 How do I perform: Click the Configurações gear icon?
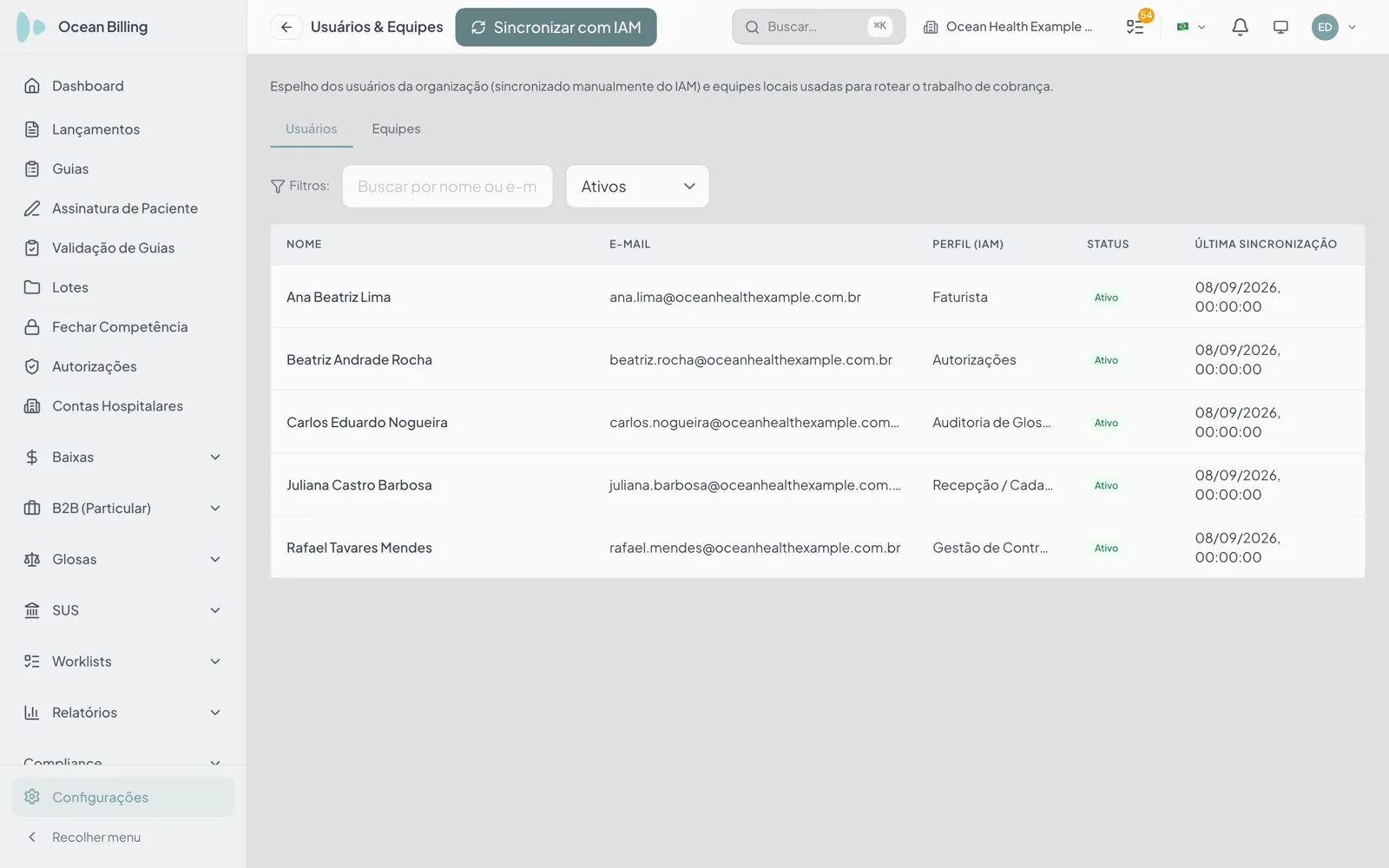32,797
